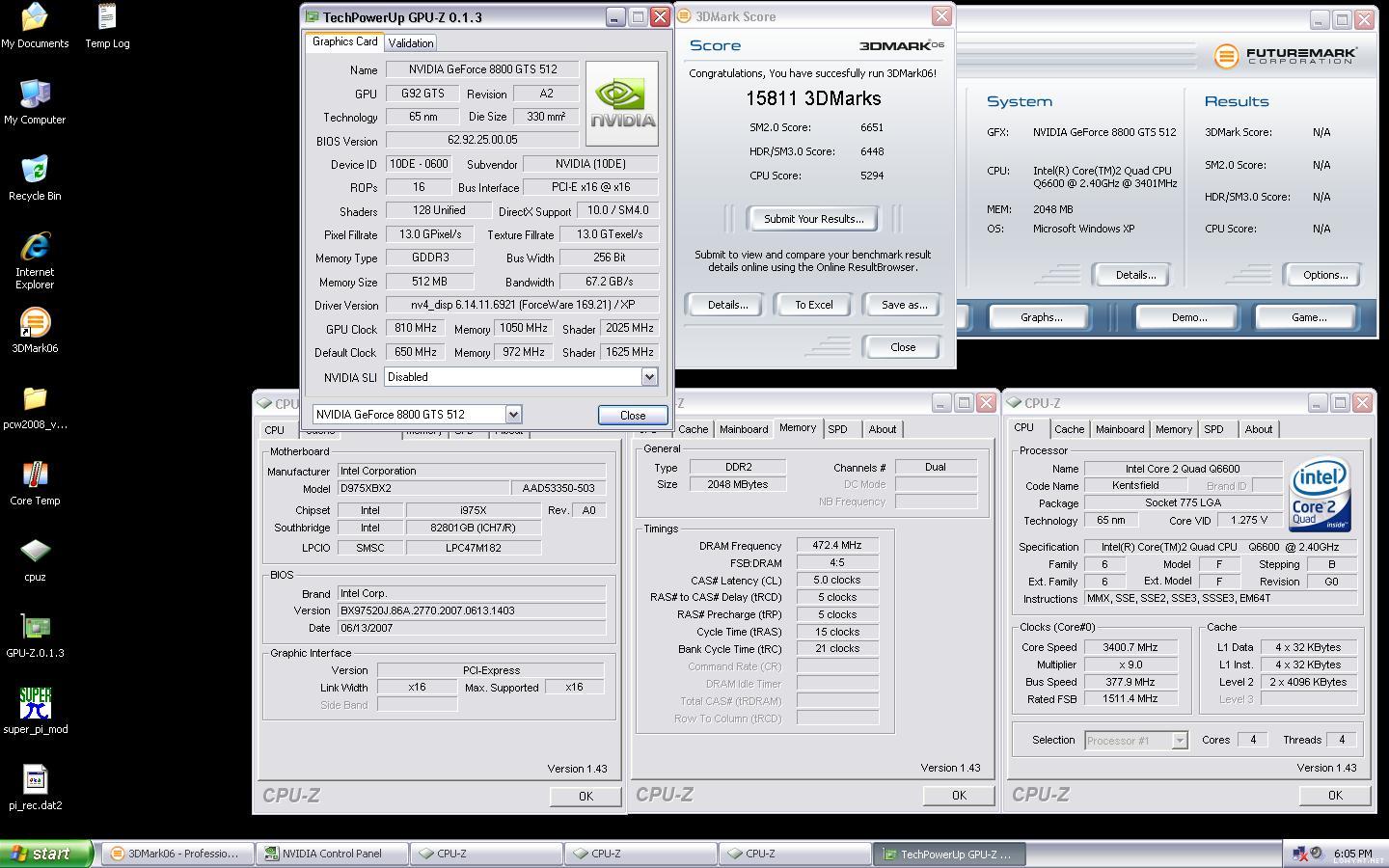Switch to NVIDIA Control Panel taskbar item
The image size is (1389, 868).
click(x=332, y=854)
